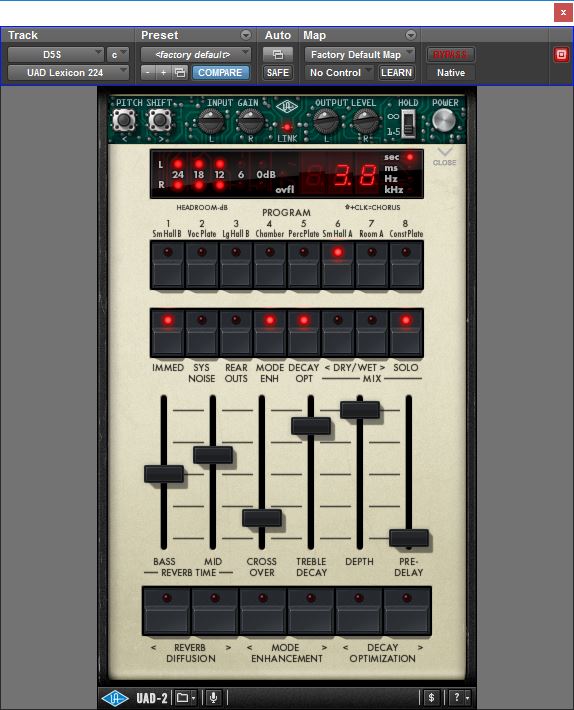Image resolution: width=574 pixels, height=710 pixels.
Task: Open plug-in automation enable window icon
Action: pos(277,55)
